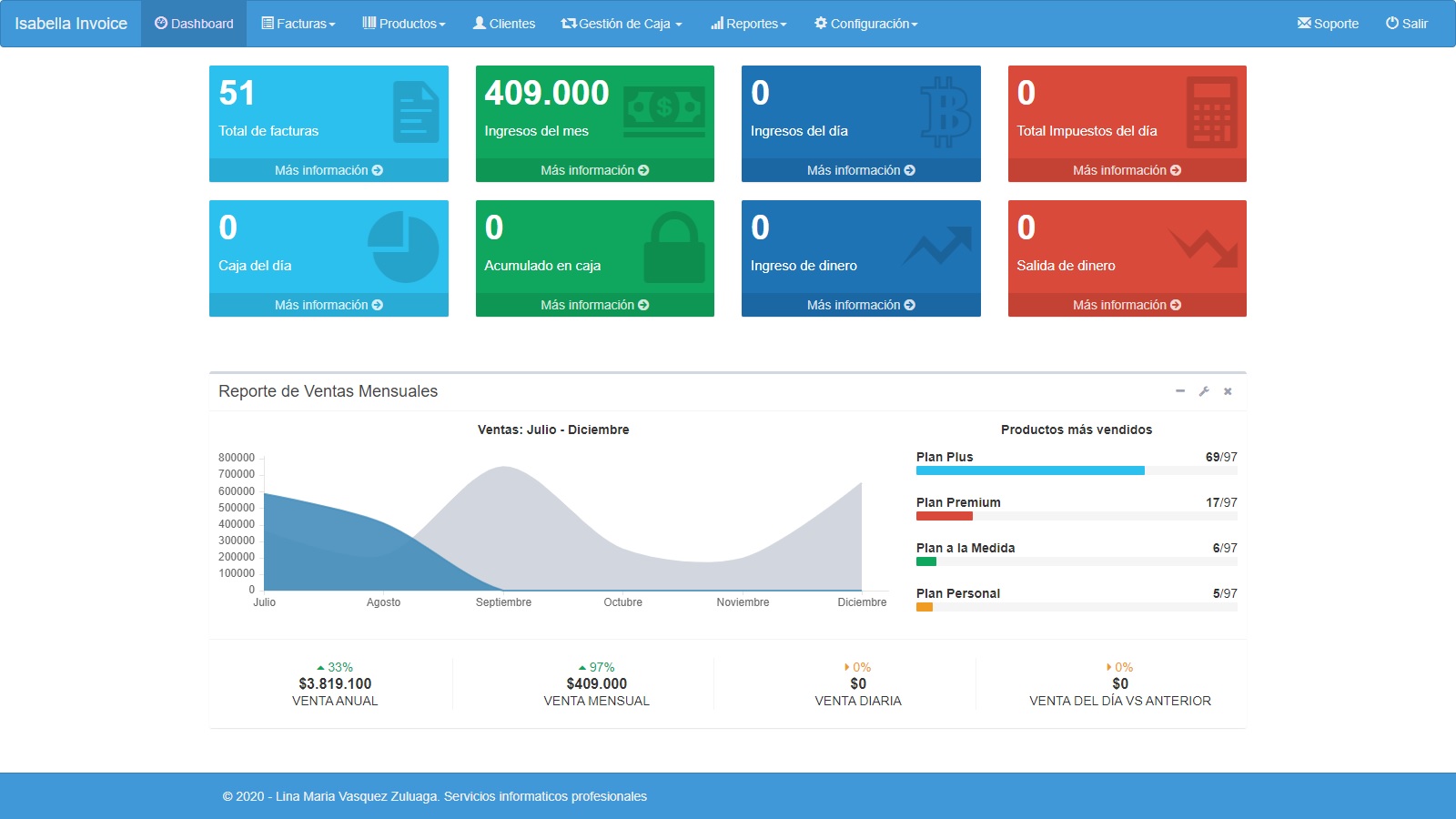Remove the sales report panel with X icon
The width and height of the screenshot is (1456, 819).
(1228, 391)
